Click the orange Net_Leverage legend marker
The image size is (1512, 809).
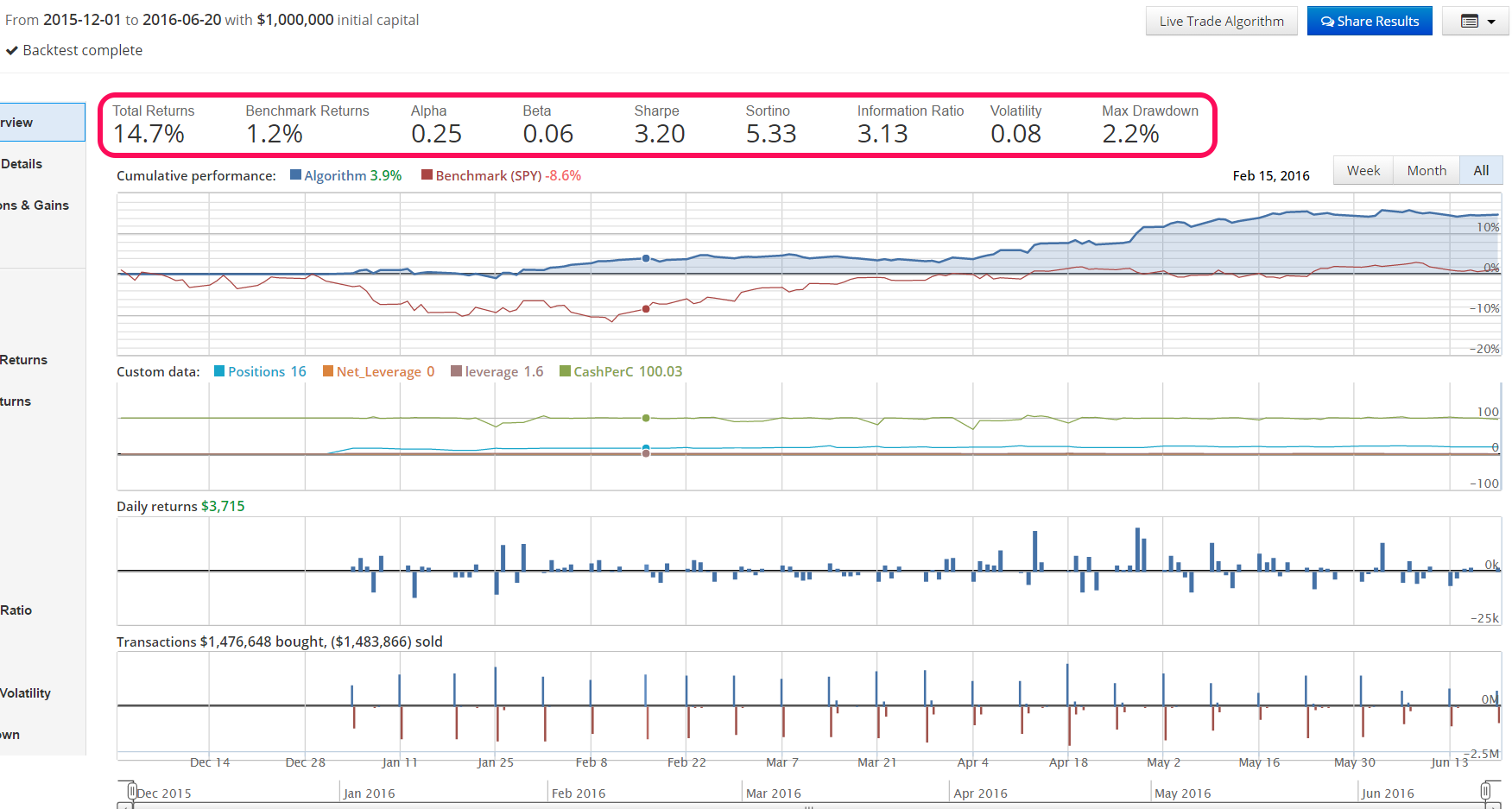(x=327, y=371)
